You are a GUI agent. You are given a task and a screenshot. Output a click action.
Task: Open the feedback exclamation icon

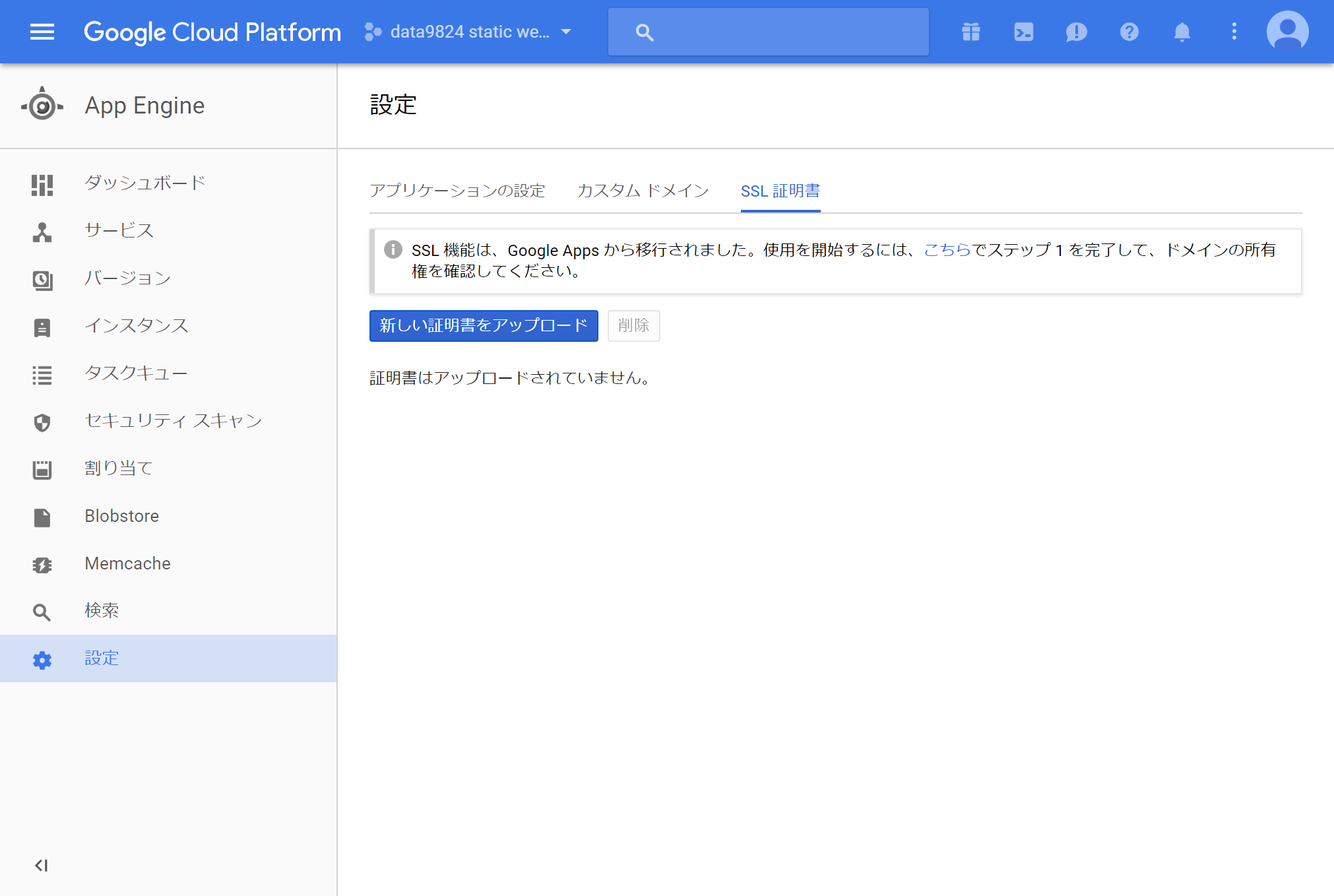coord(1076,32)
